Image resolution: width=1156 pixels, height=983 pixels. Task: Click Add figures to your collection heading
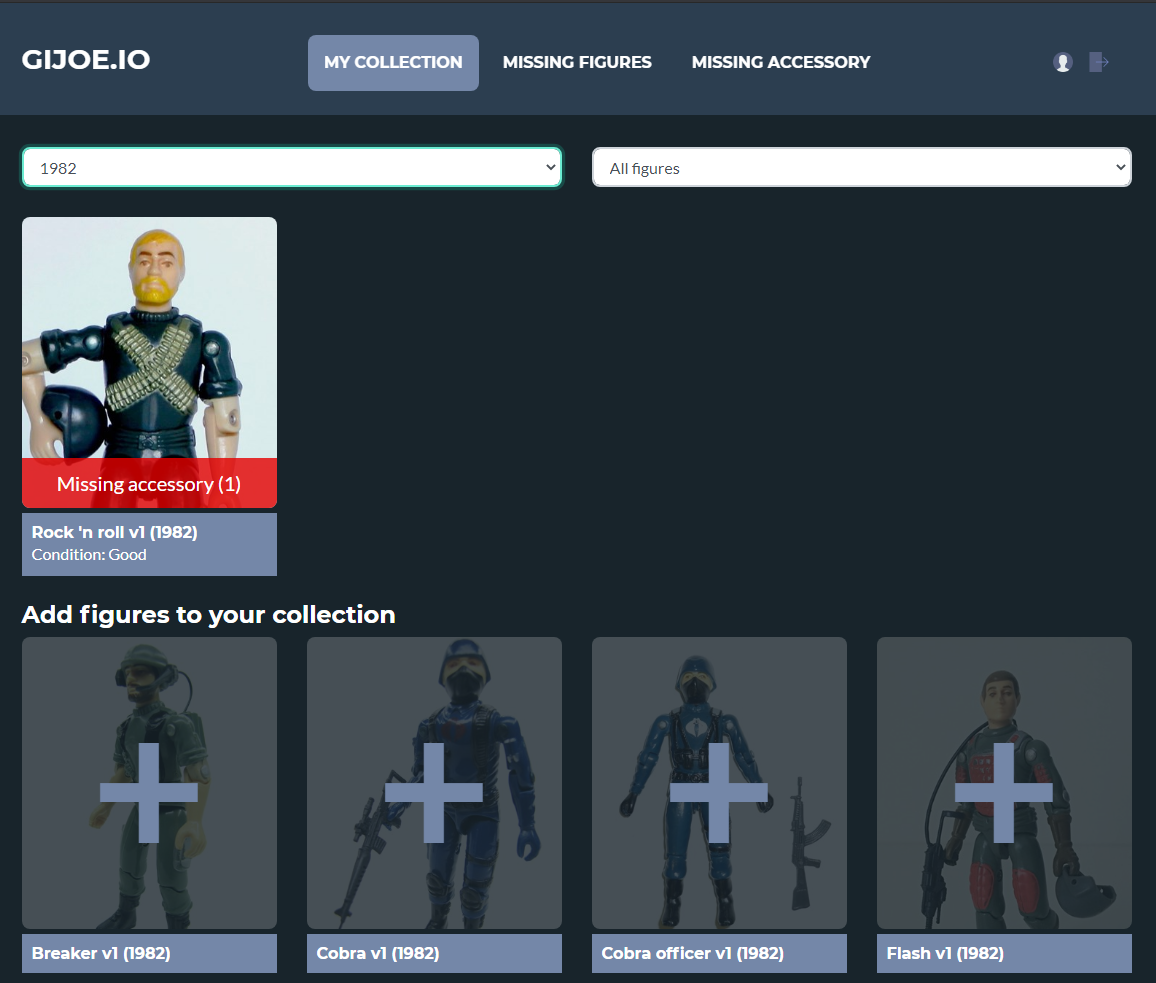point(209,614)
